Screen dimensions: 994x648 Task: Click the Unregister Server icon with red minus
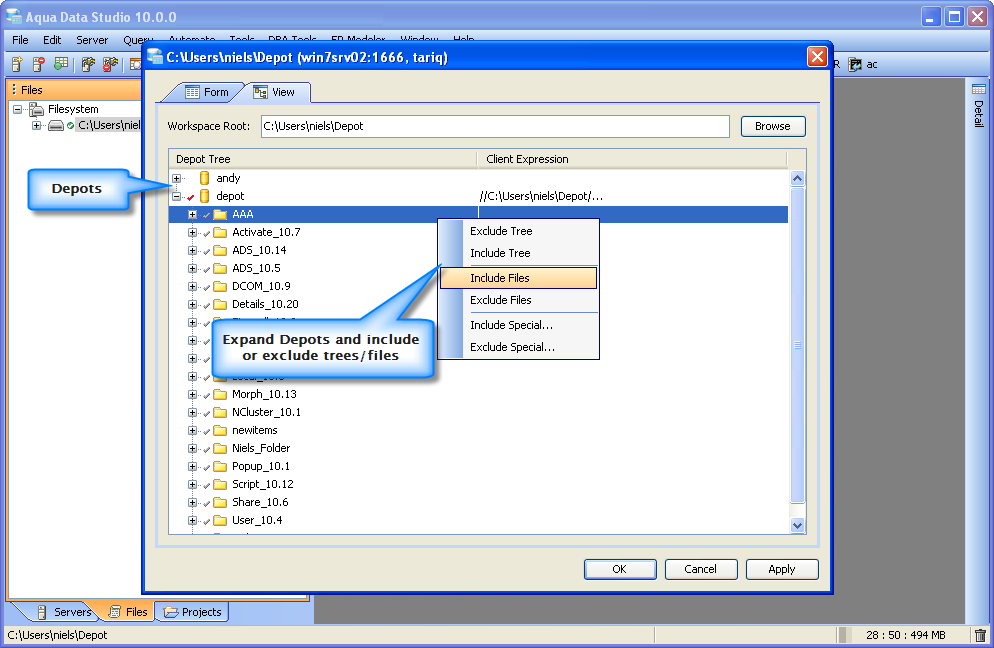39,64
